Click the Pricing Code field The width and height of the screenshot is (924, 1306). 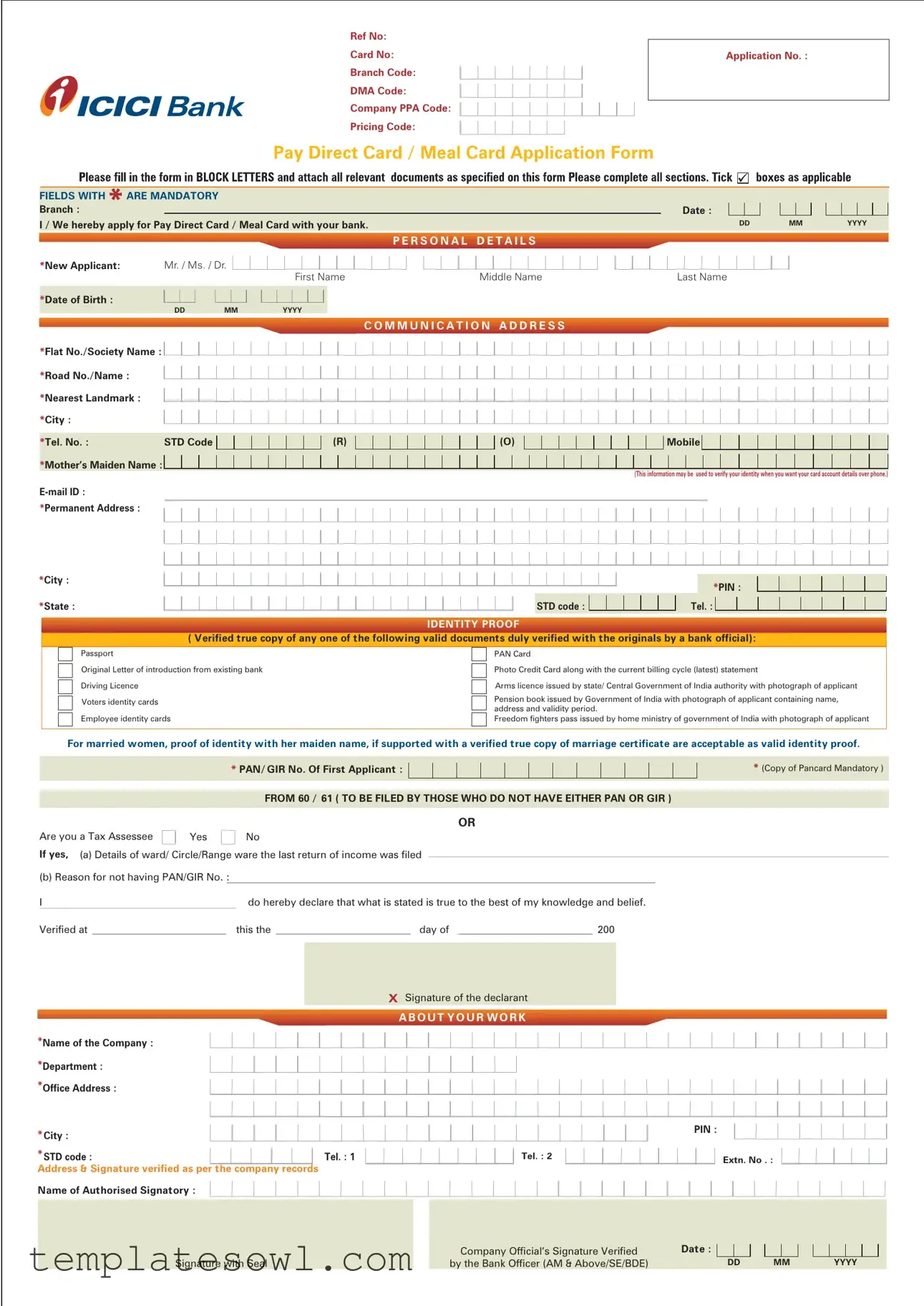point(512,127)
